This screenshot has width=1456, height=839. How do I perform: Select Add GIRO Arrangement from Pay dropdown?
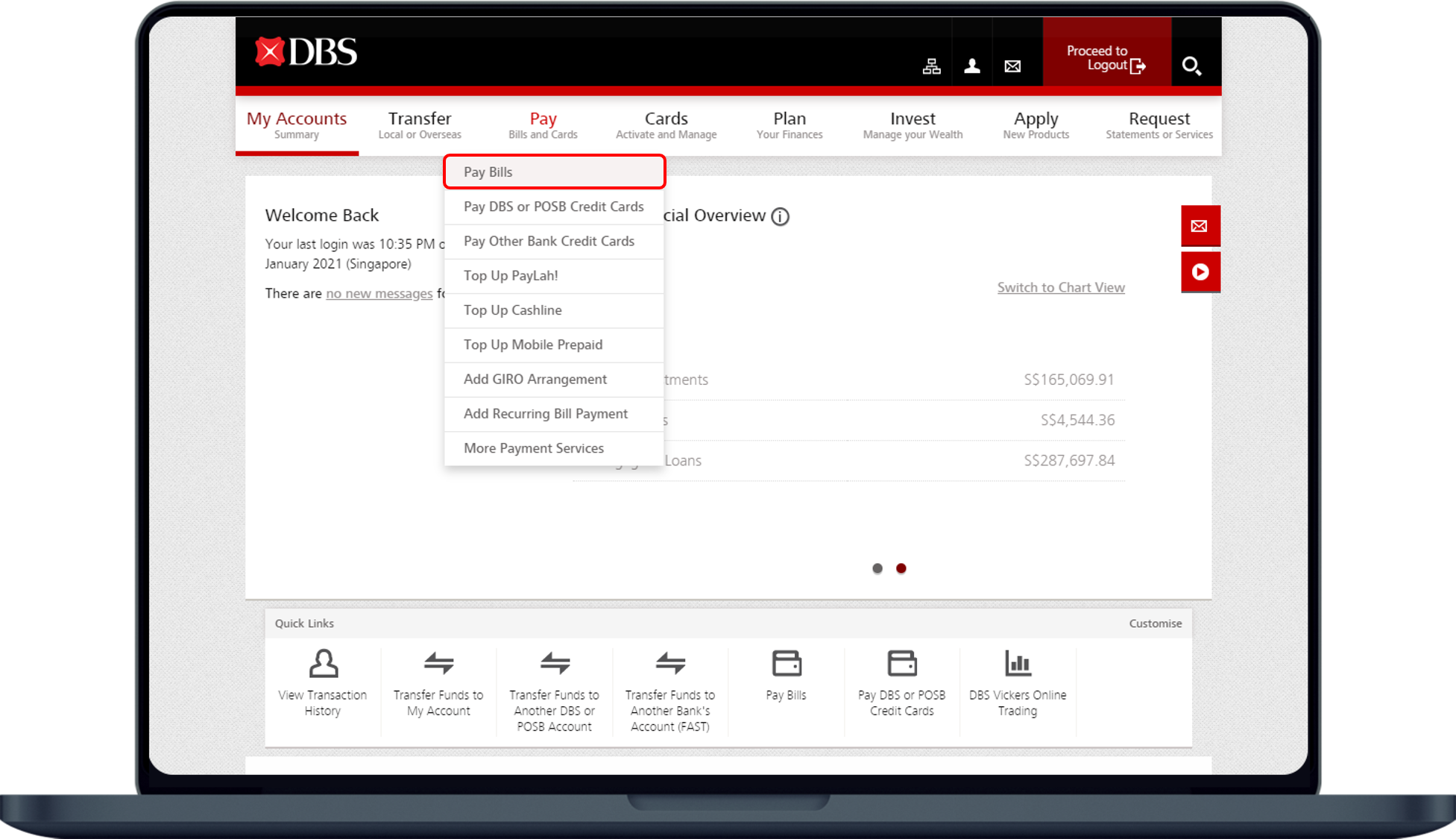click(x=535, y=379)
